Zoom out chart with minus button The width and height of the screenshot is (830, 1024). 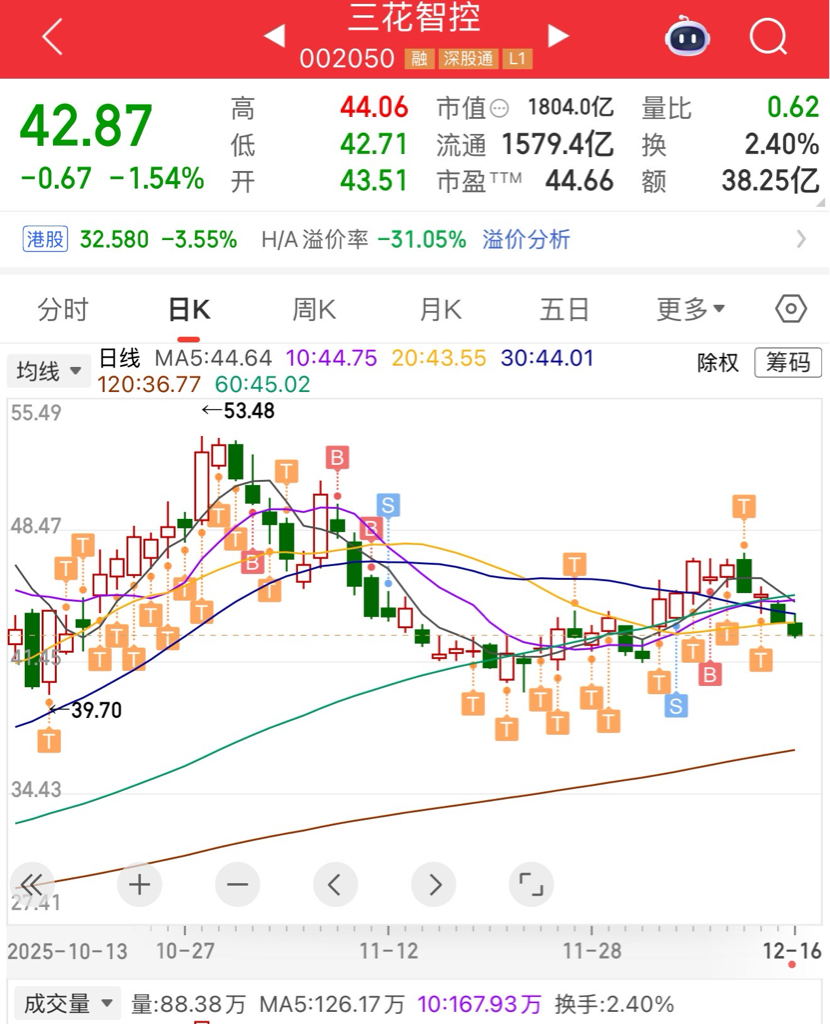(238, 885)
